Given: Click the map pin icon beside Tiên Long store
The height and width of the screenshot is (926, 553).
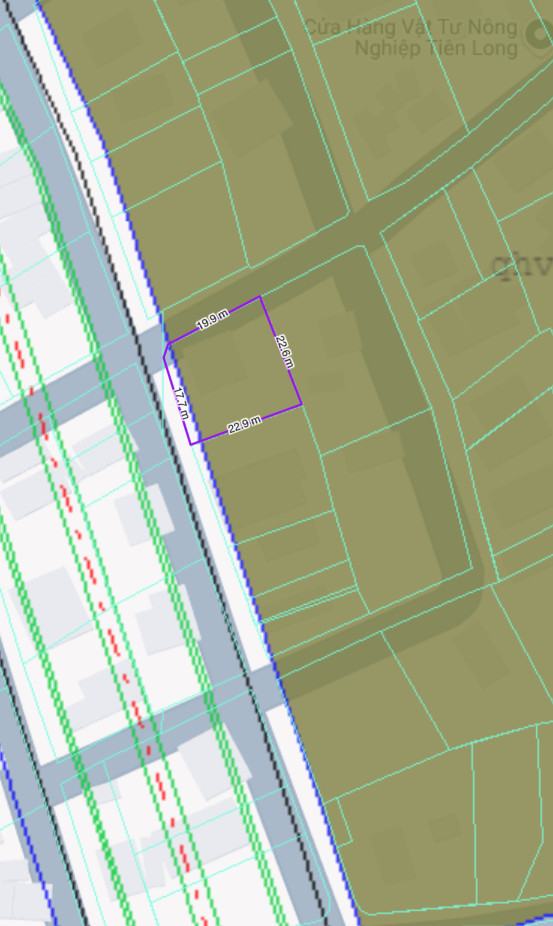Looking at the screenshot, I should [x=541, y=34].
